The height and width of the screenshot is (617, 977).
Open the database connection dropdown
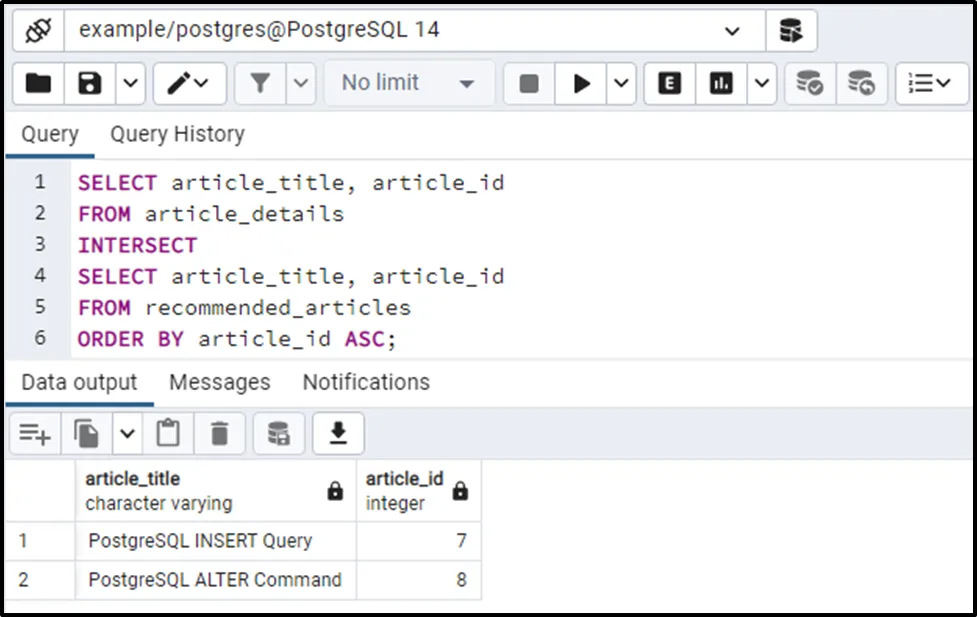732,31
